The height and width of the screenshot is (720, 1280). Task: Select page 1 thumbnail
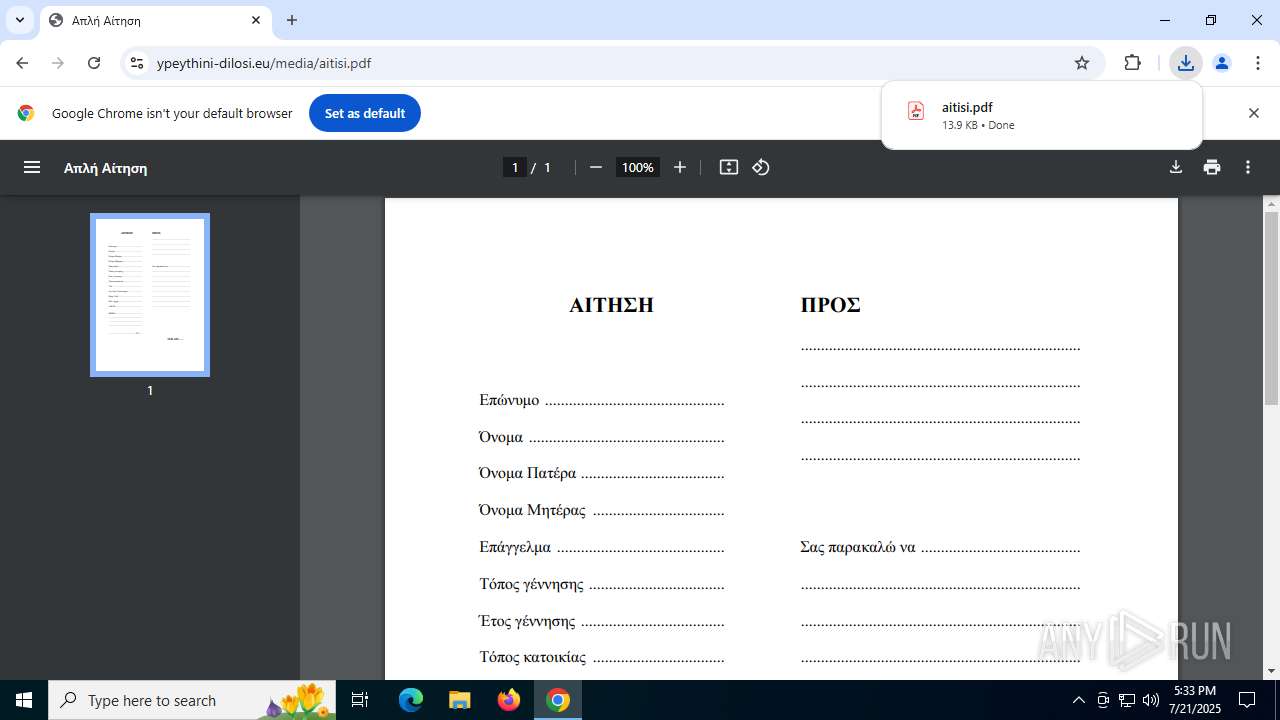[150, 295]
